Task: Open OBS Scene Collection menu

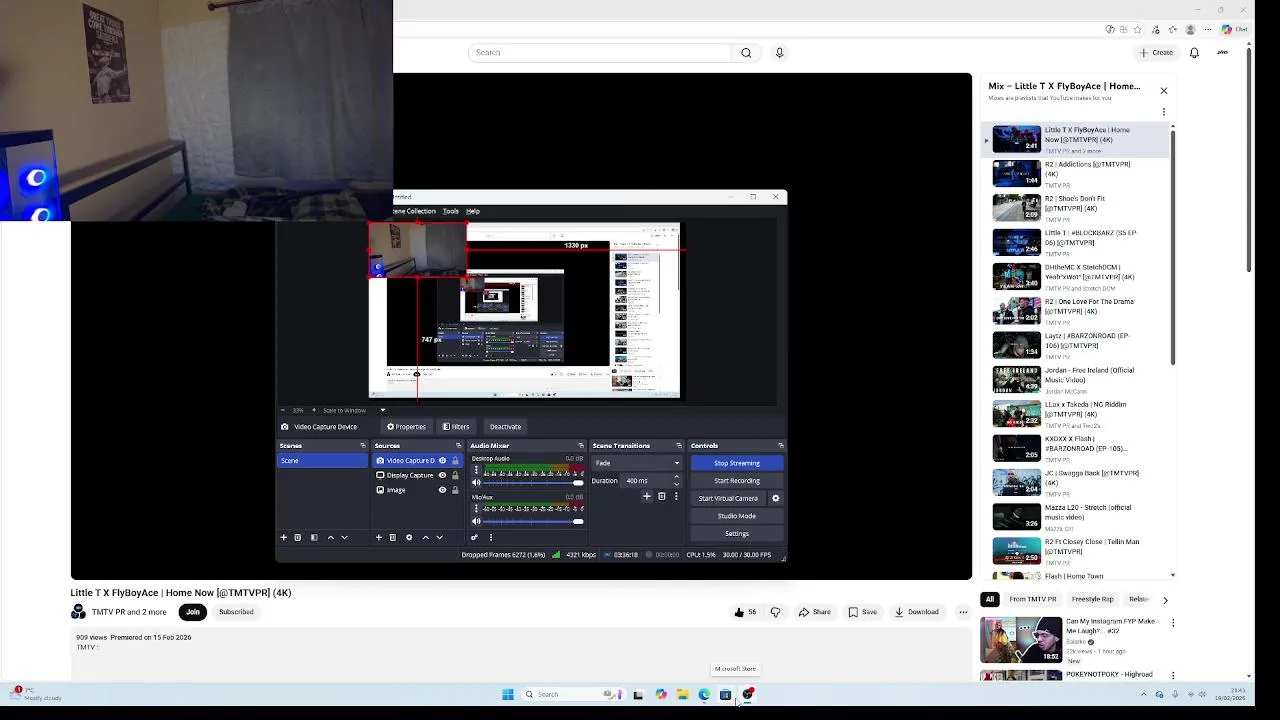Action: [415, 211]
